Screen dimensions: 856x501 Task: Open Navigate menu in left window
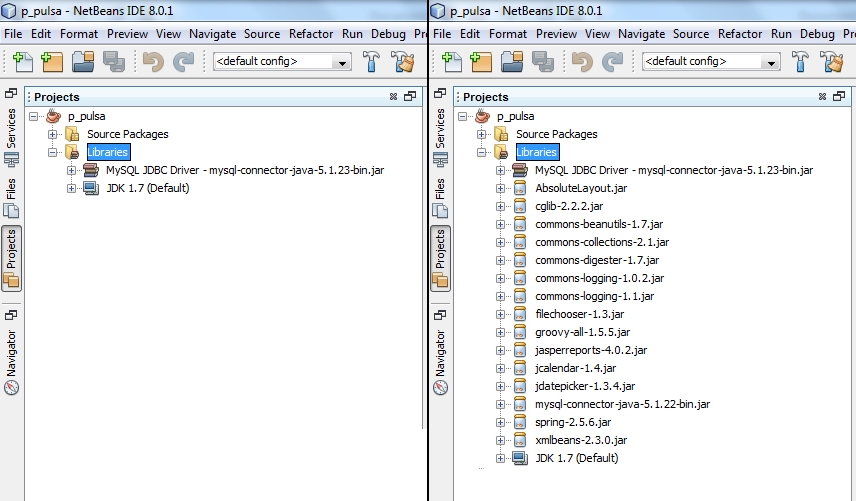212,34
